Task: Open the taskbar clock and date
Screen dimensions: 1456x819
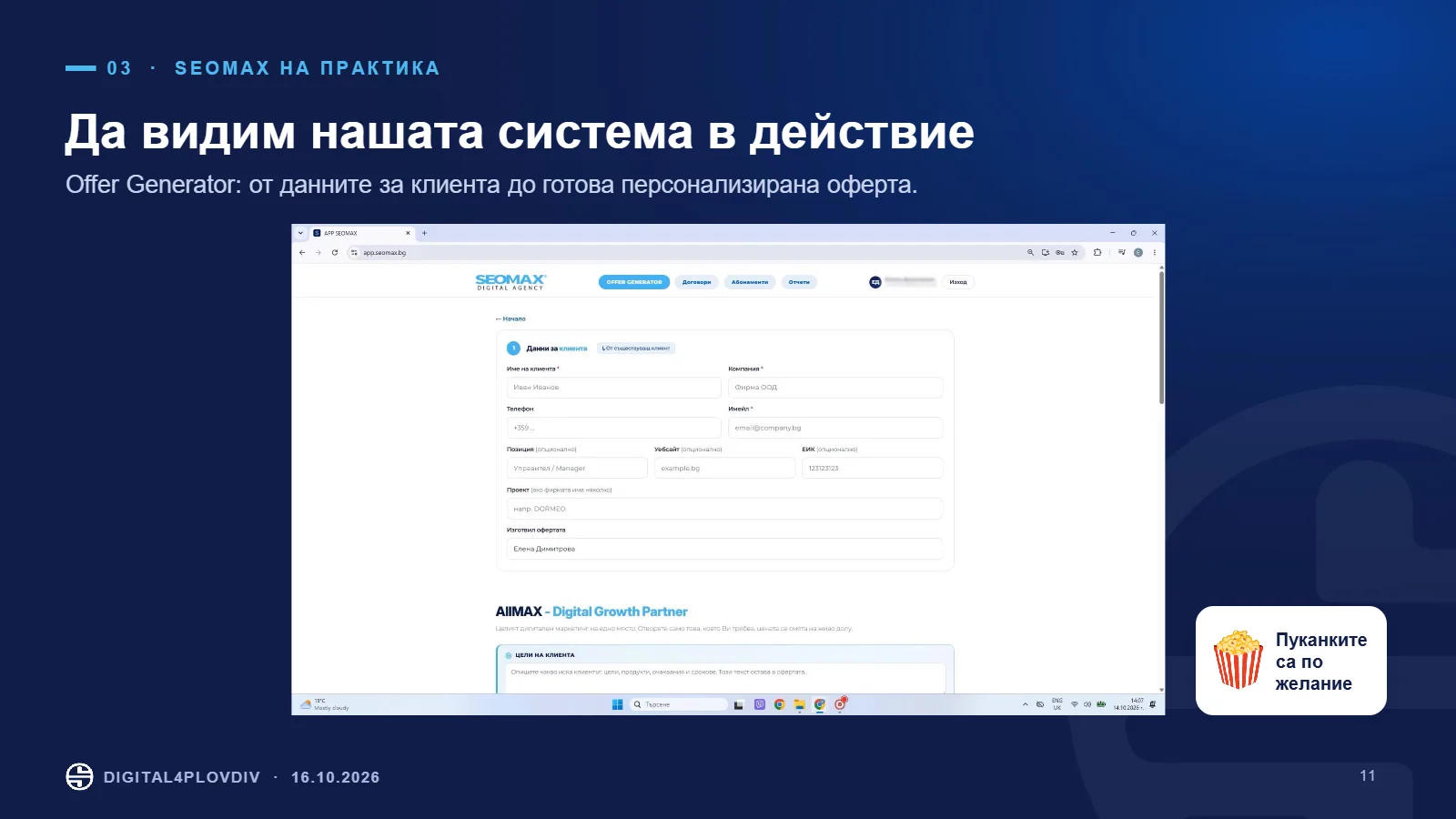Action: (x=1128, y=704)
